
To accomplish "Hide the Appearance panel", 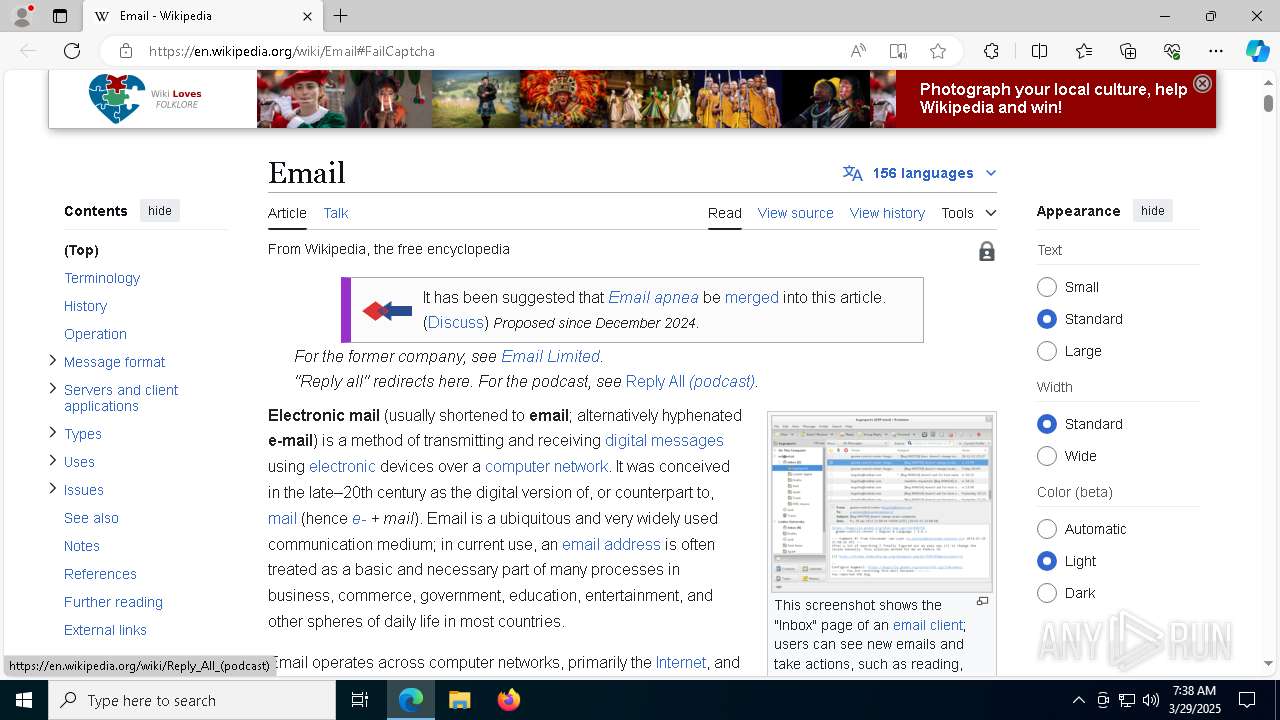I will [x=1152, y=211].
